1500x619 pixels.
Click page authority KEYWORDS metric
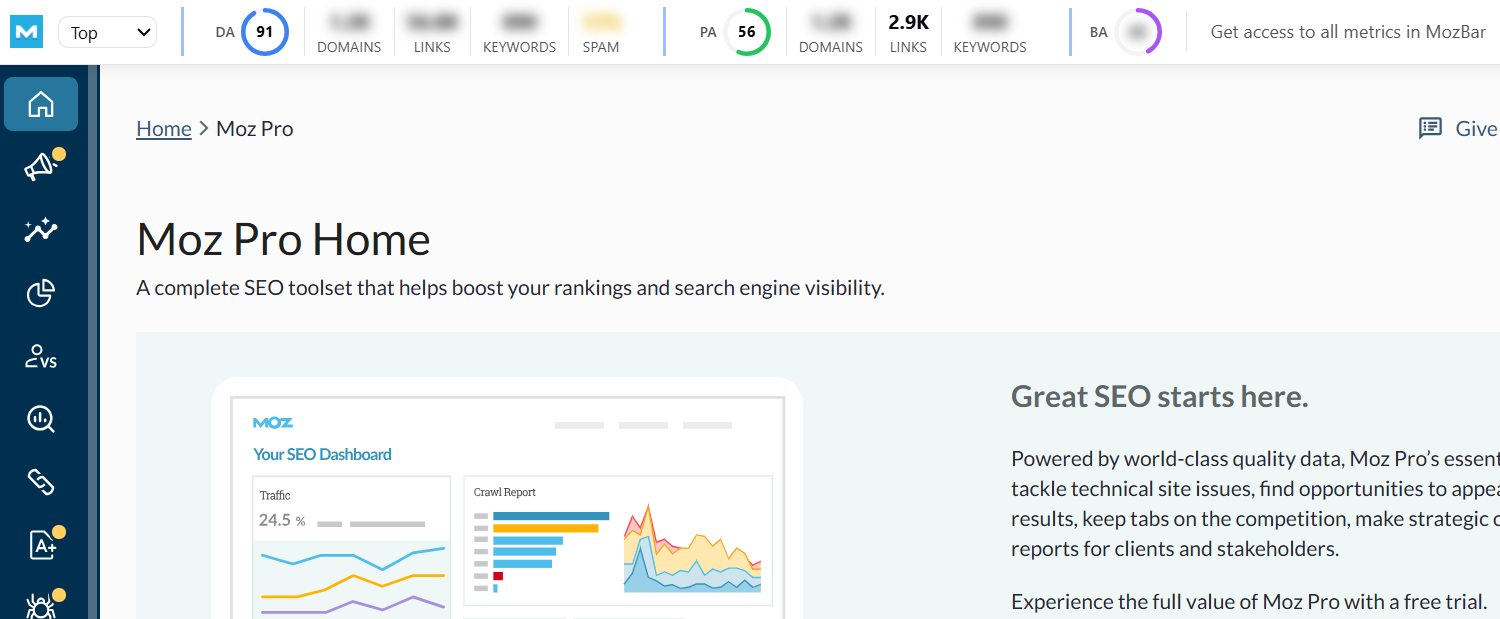coord(990,32)
